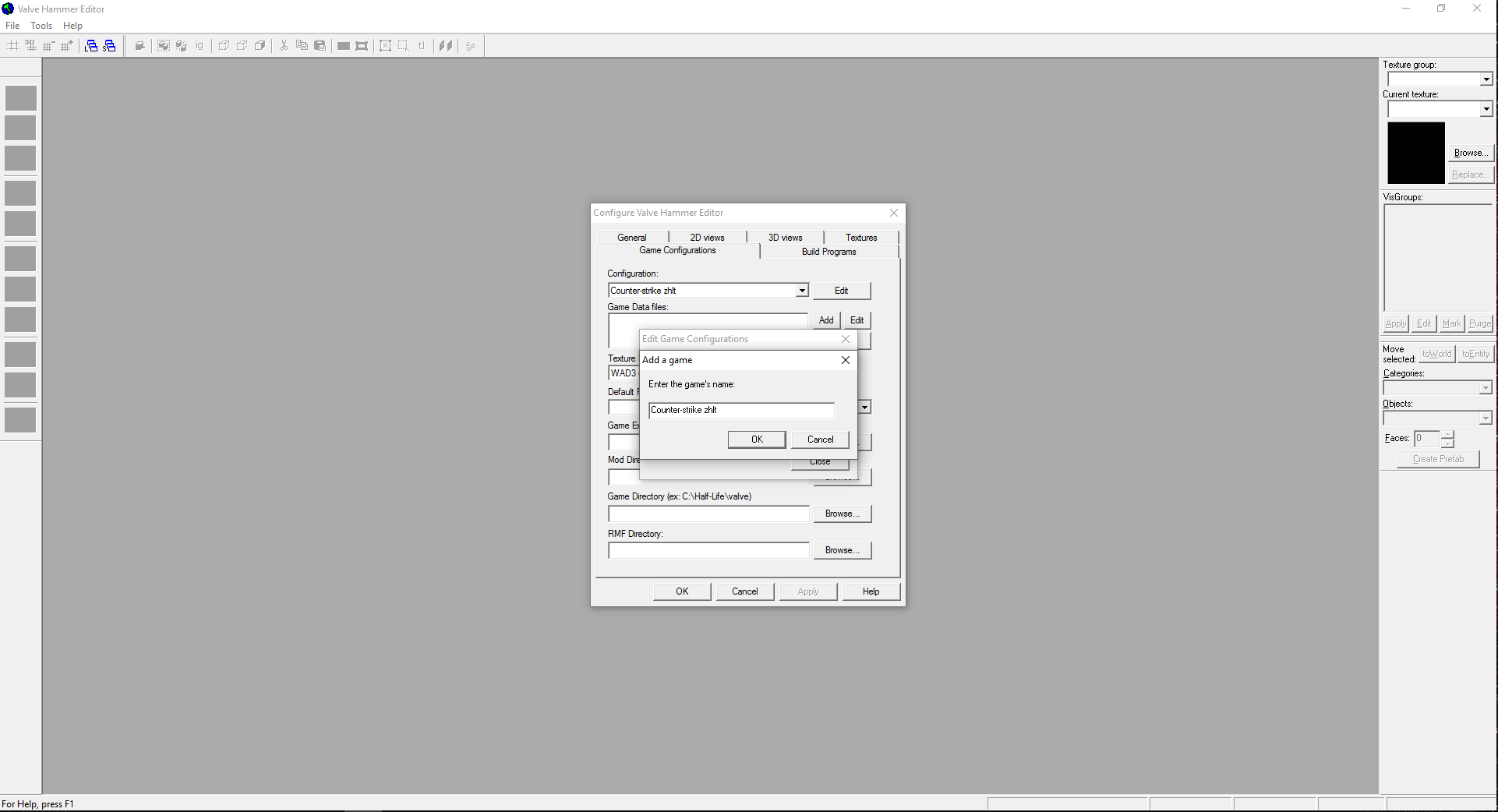Screen dimensions: 1498x812
Task: Click Browse... beside texture preview
Action: (1472, 153)
